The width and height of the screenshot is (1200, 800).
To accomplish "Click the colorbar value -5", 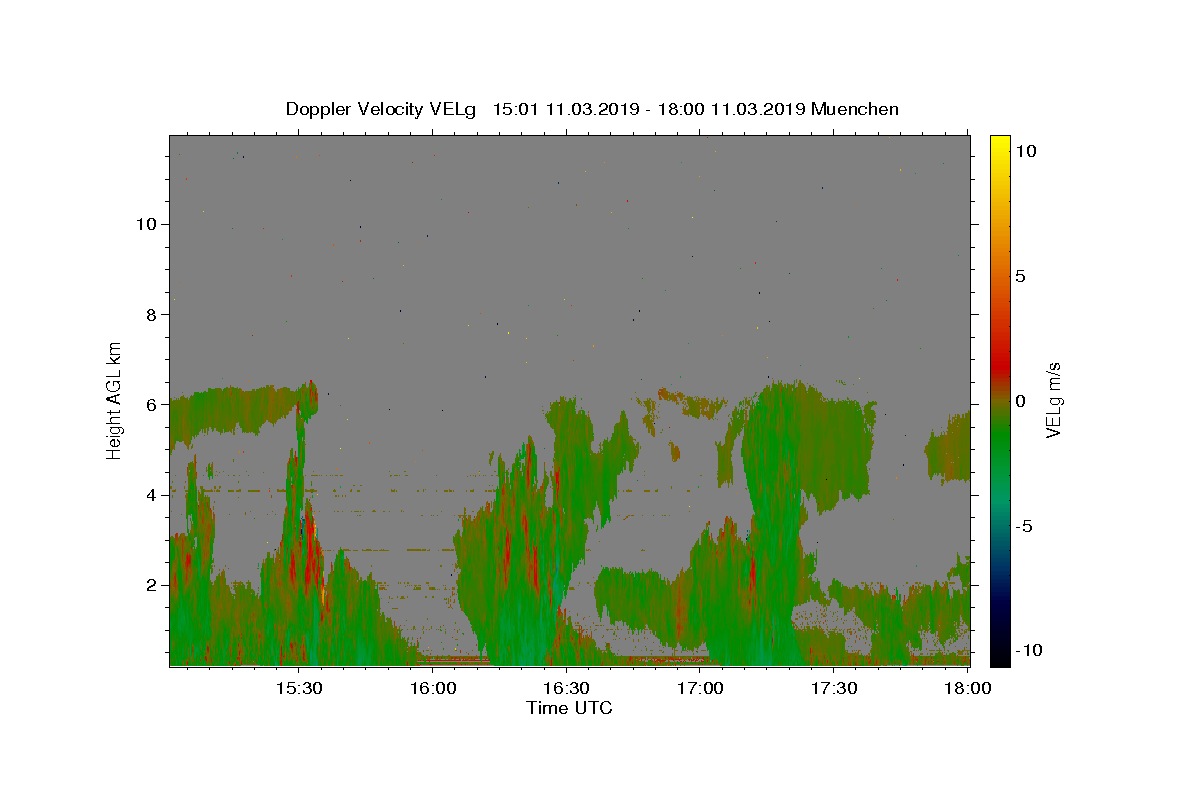I will pos(1024,526).
